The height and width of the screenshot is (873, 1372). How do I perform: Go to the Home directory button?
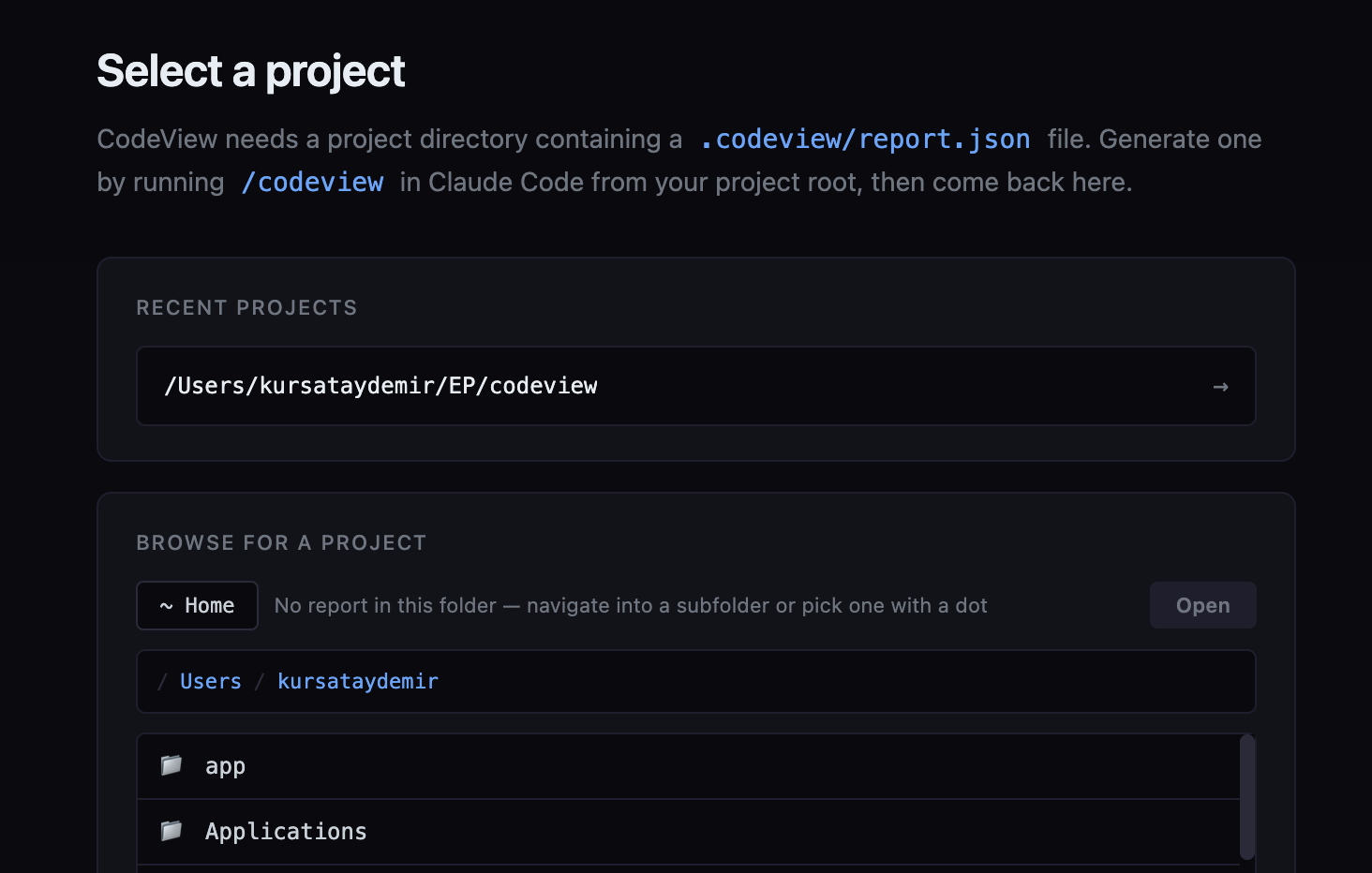197,606
